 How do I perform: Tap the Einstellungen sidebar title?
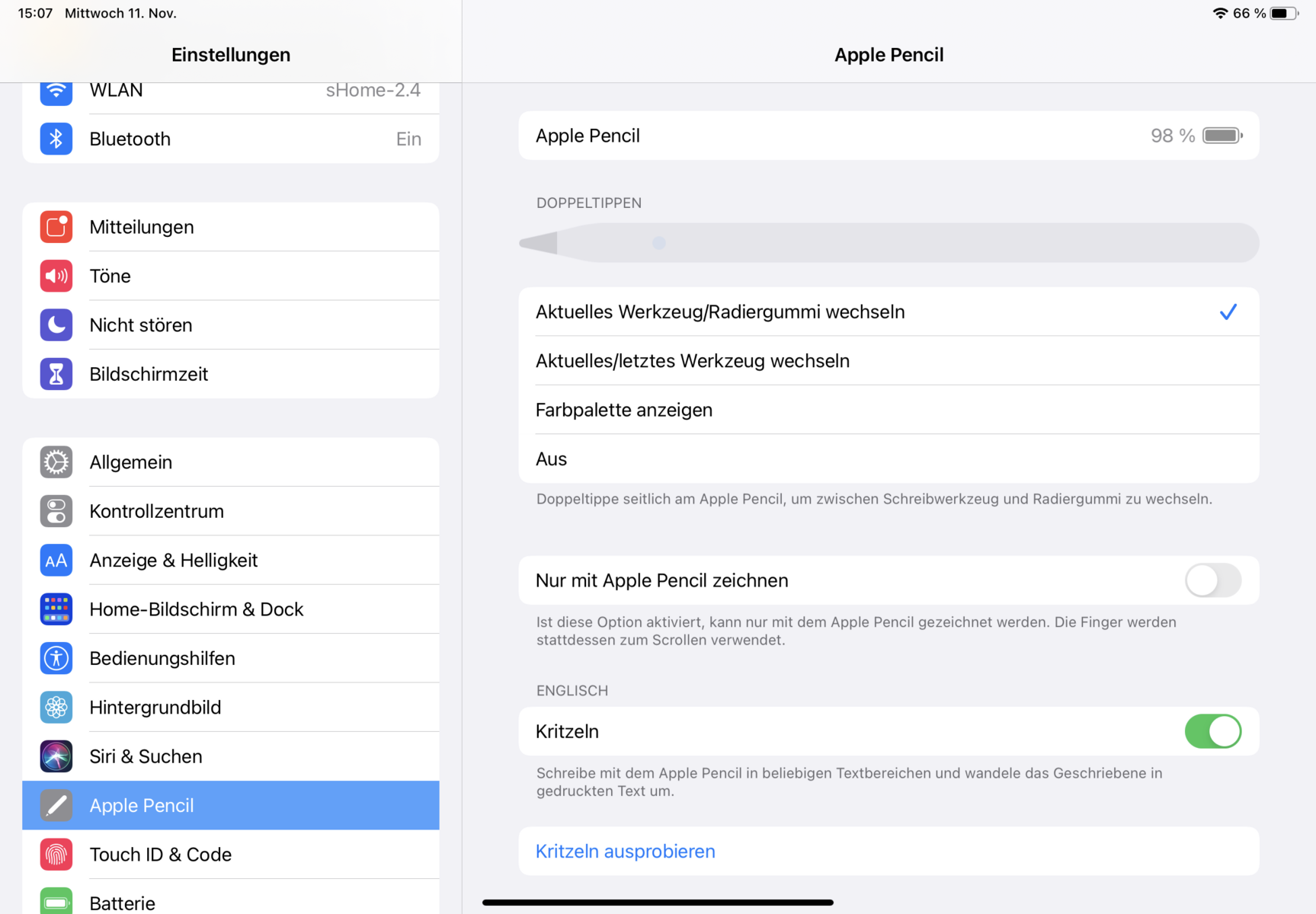[231, 55]
